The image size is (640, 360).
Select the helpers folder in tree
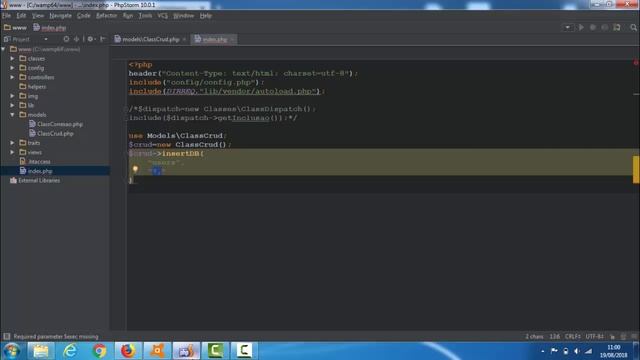pos(33,87)
